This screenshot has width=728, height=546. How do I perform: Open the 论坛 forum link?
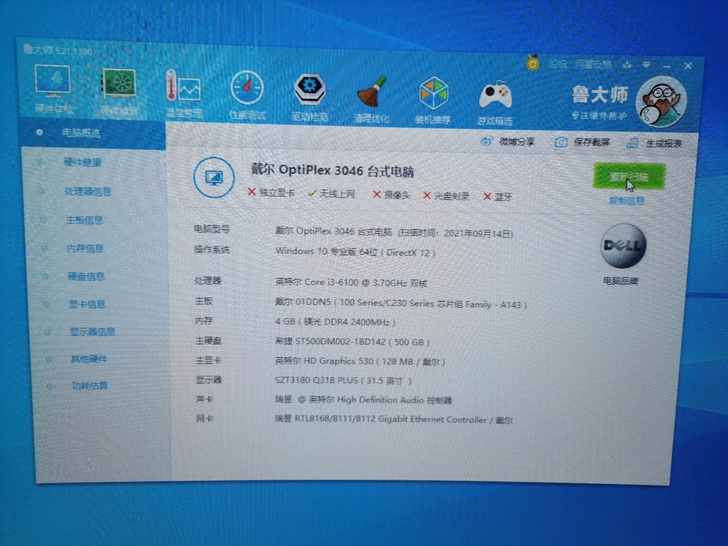(558, 64)
